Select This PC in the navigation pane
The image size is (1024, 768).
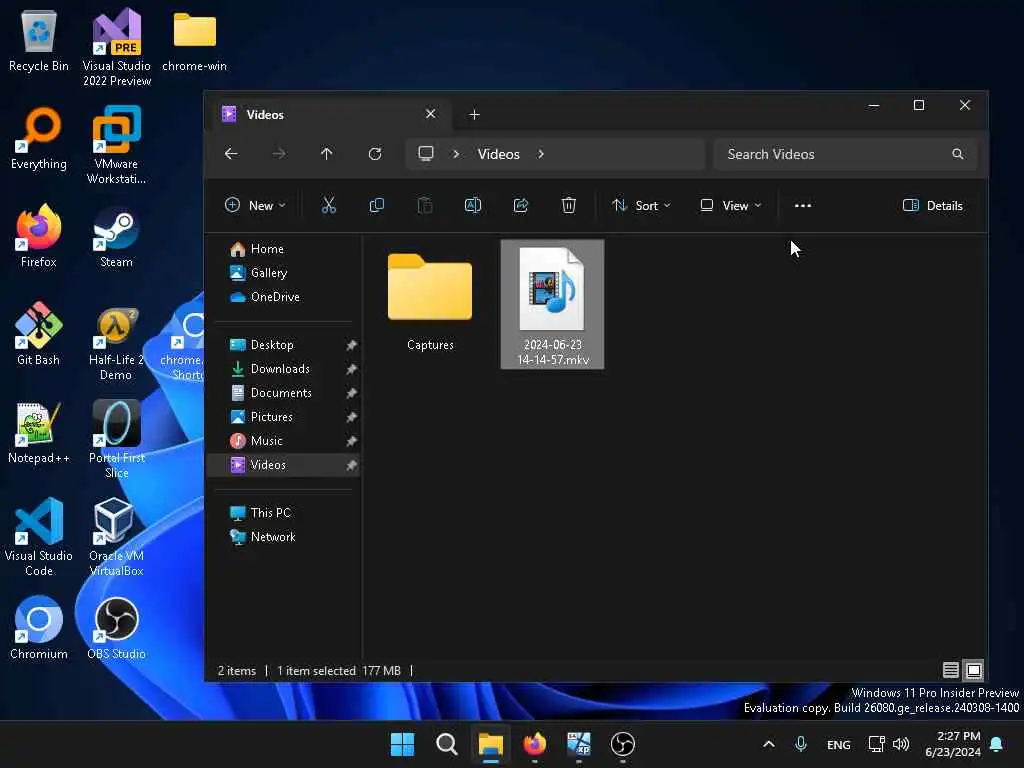(284, 513)
